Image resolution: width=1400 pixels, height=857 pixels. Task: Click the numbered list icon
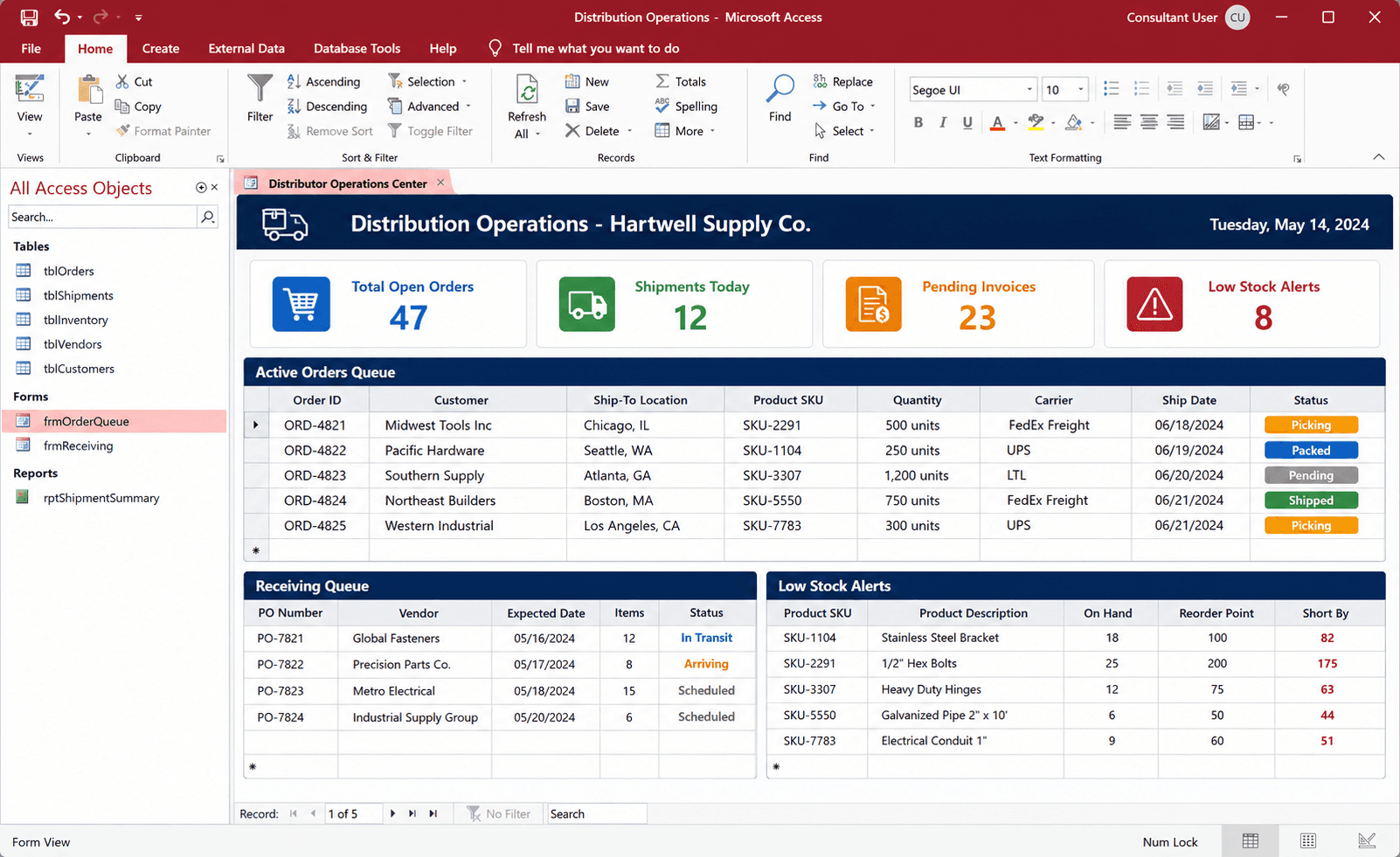1141,88
